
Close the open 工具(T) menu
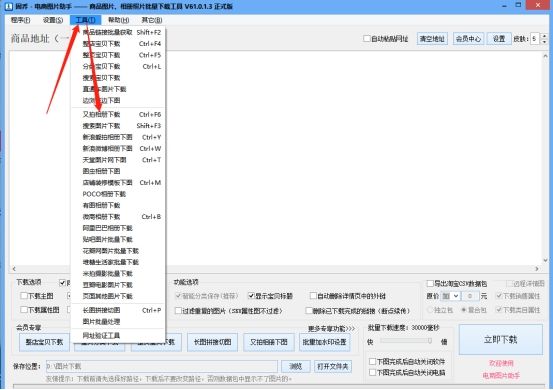coord(85,20)
